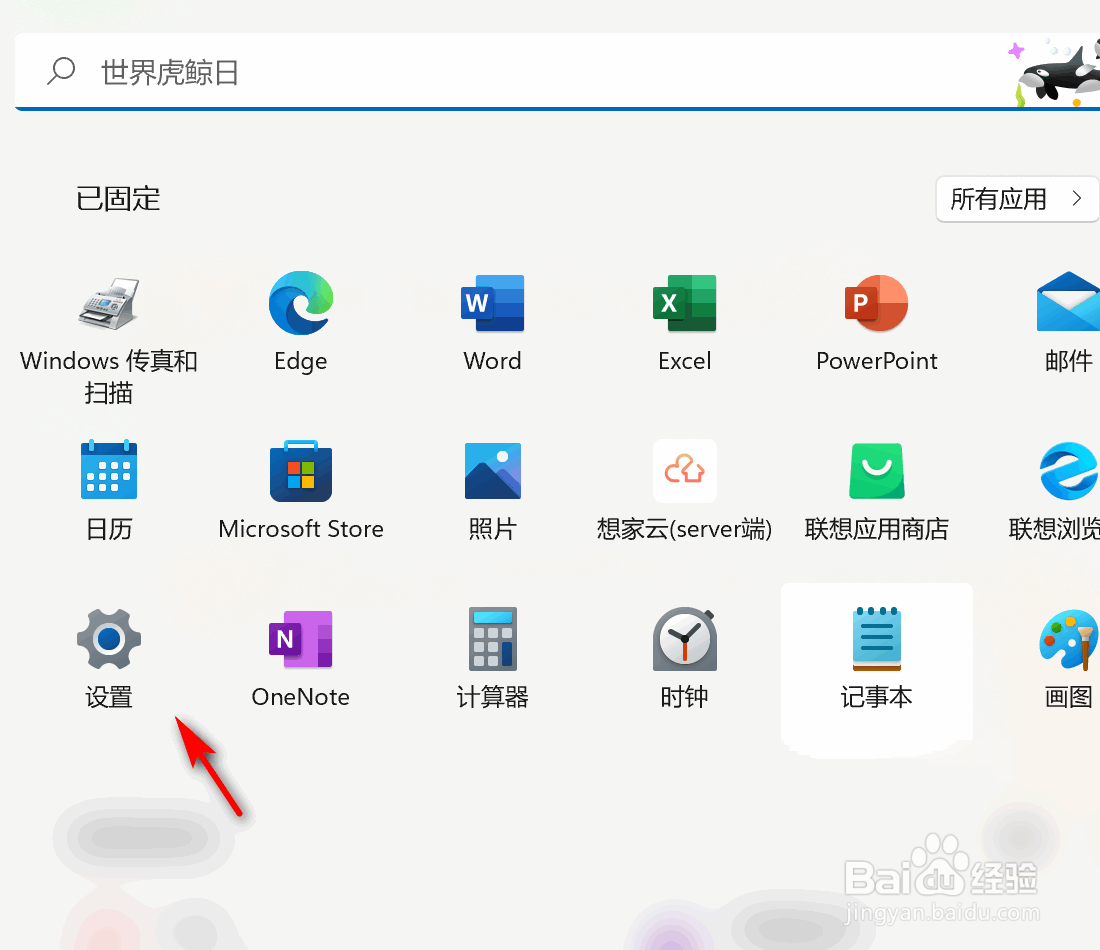Viewport: 1100px width, 950px height.
Task: Click the chevron in 所有应用 button
Action: click(1077, 199)
